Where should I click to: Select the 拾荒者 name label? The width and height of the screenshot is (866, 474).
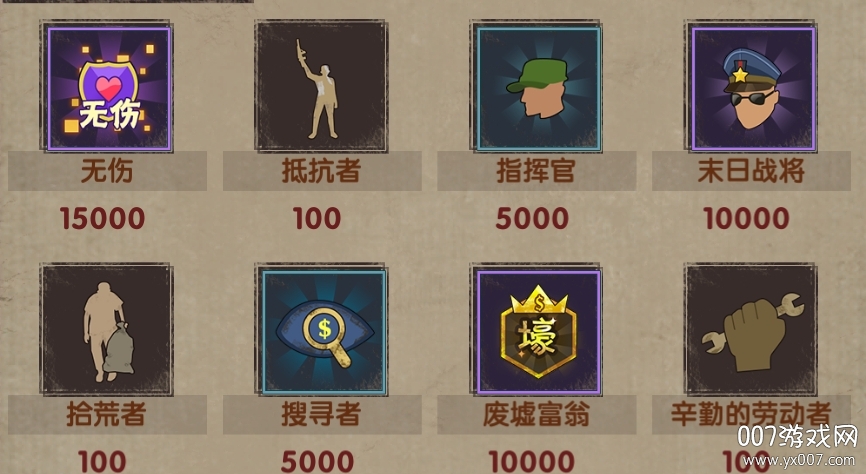(x=106, y=414)
